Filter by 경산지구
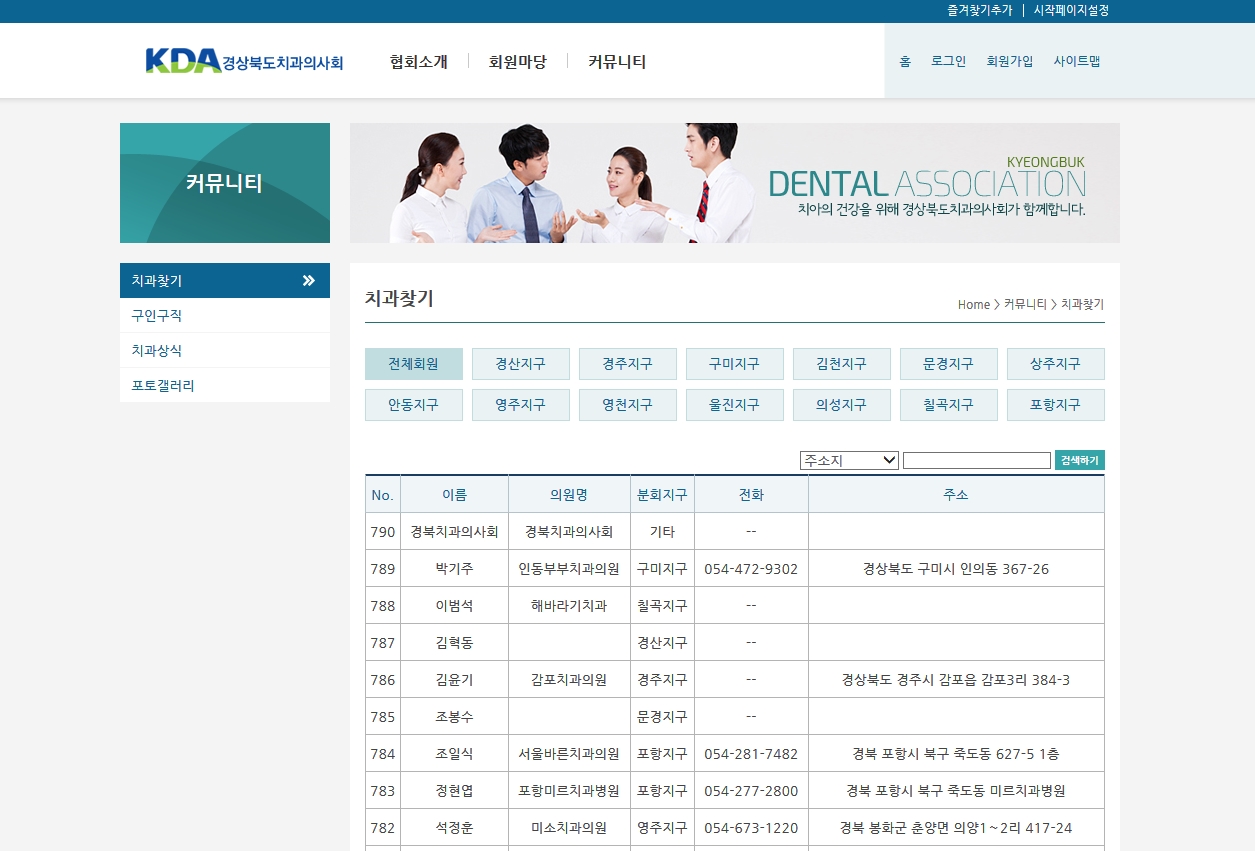This screenshot has height=851, width=1255. click(x=521, y=364)
